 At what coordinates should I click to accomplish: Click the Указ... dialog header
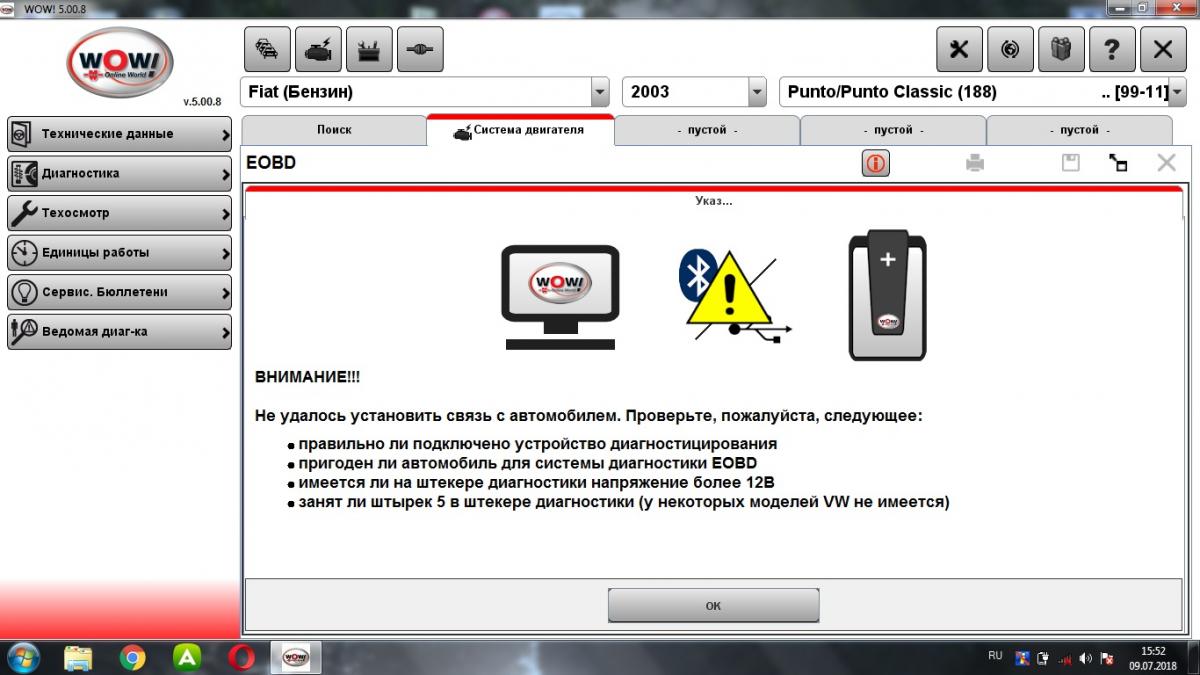pos(713,201)
